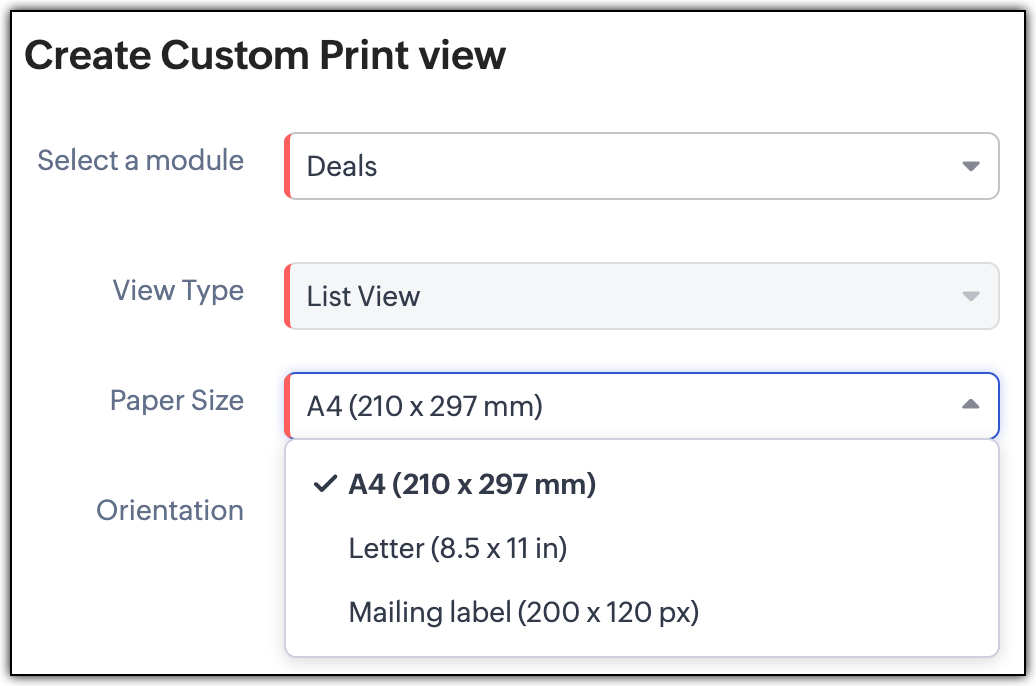Choose the A4 (210 x 297 mm) option
This screenshot has height=686, width=1036.
[x=472, y=485]
